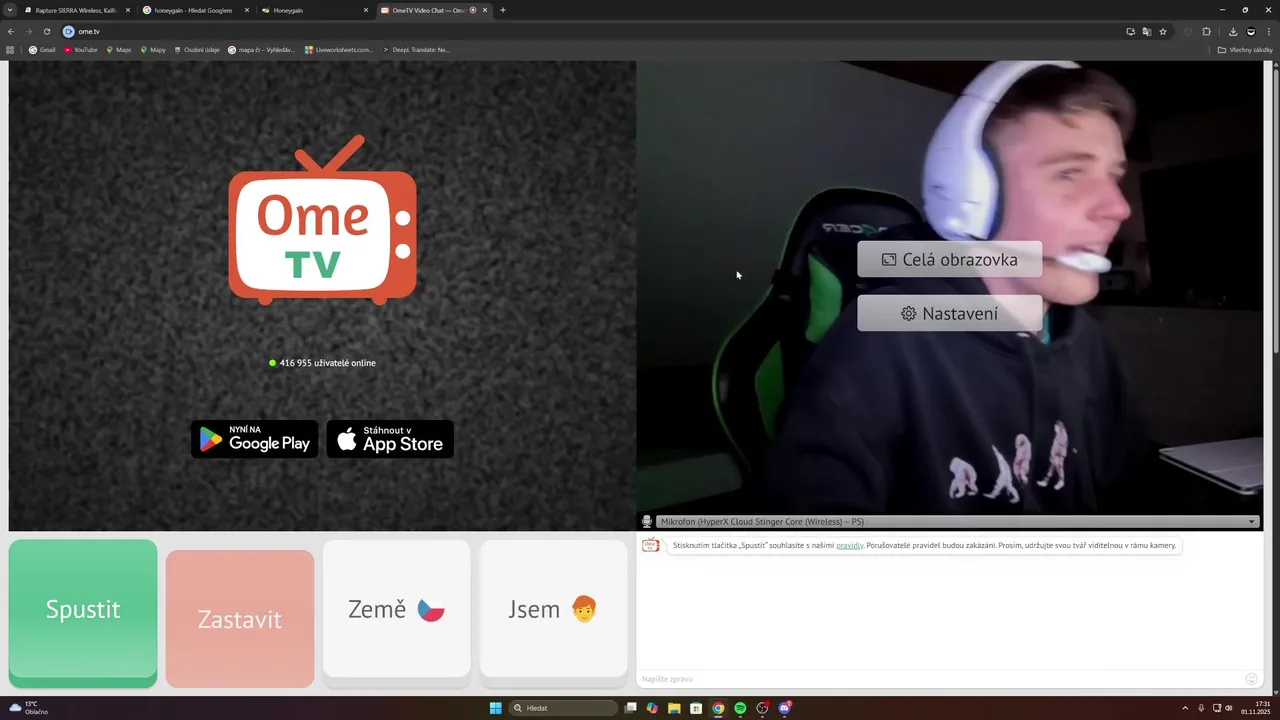Open Spotify from the taskbar
The image size is (1280, 720).
740,708
